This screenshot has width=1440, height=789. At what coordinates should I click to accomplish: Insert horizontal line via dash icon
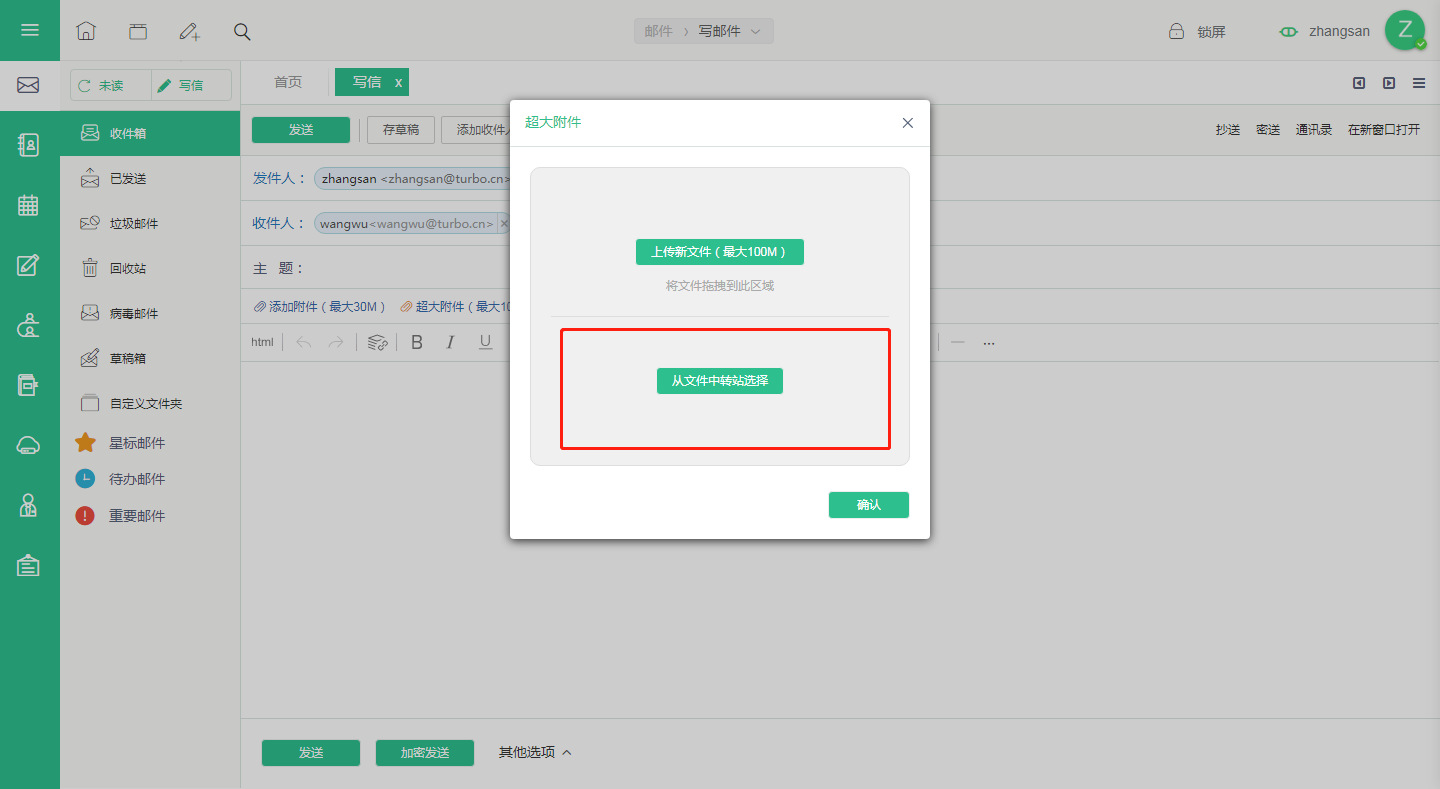click(958, 342)
